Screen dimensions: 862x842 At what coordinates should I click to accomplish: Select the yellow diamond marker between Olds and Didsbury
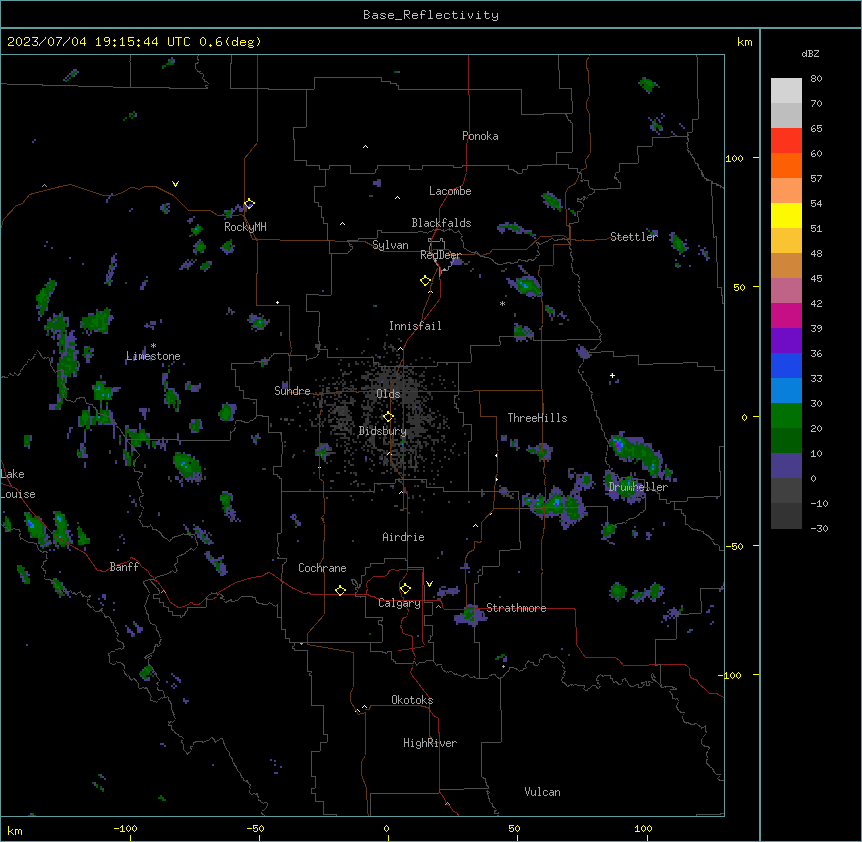tap(388, 416)
